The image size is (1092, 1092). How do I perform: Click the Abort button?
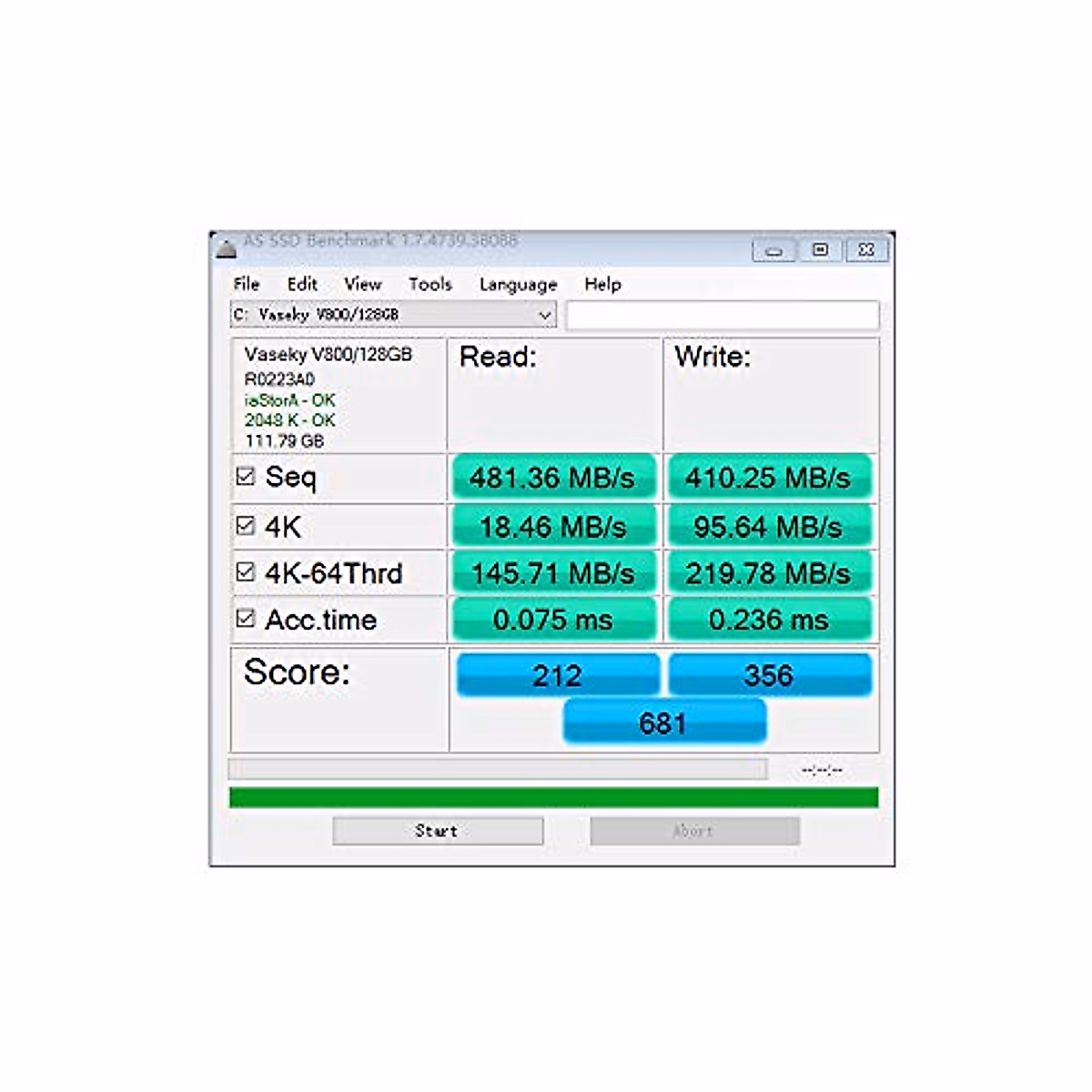click(694, 831)
